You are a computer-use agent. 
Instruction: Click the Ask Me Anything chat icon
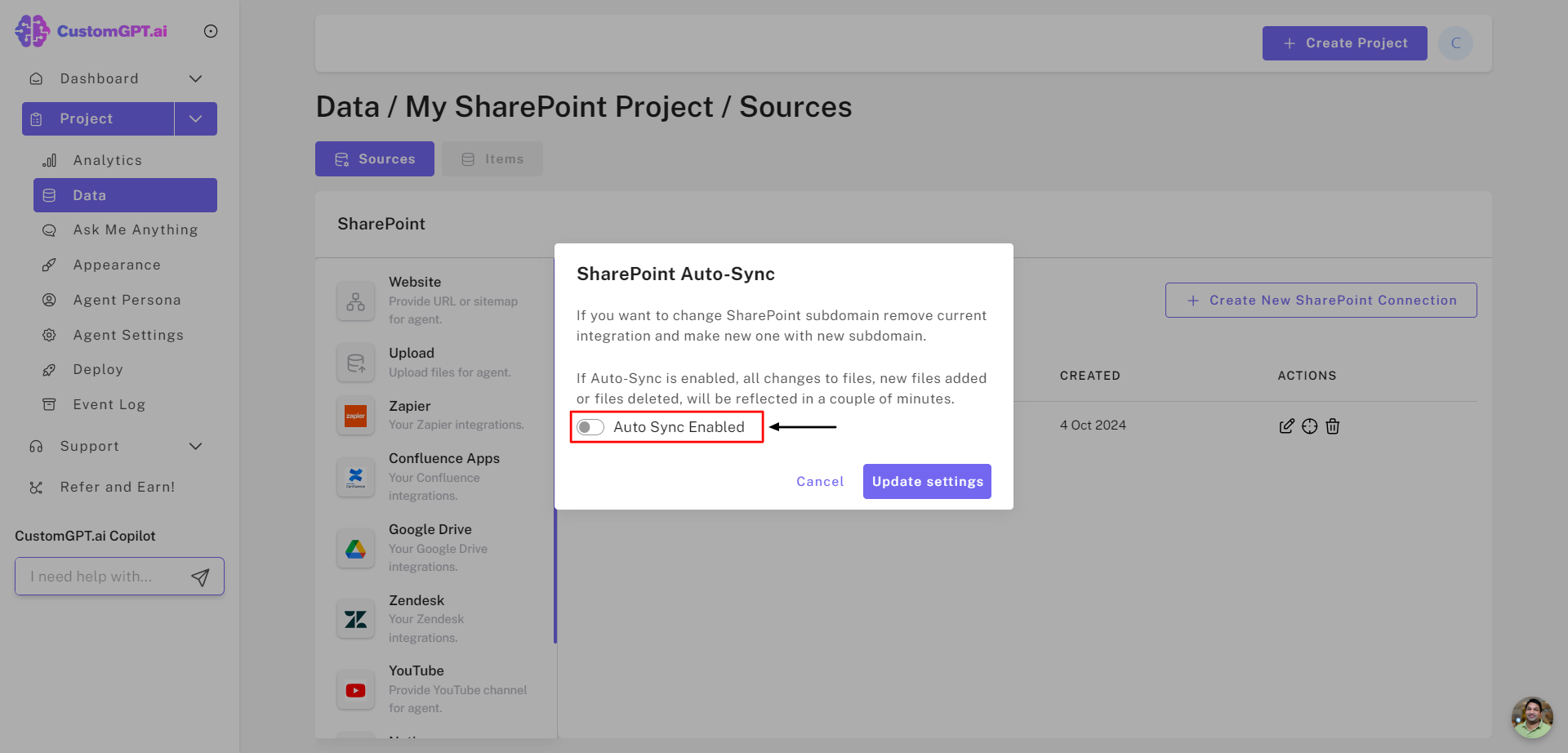click(x=49, y=230)
